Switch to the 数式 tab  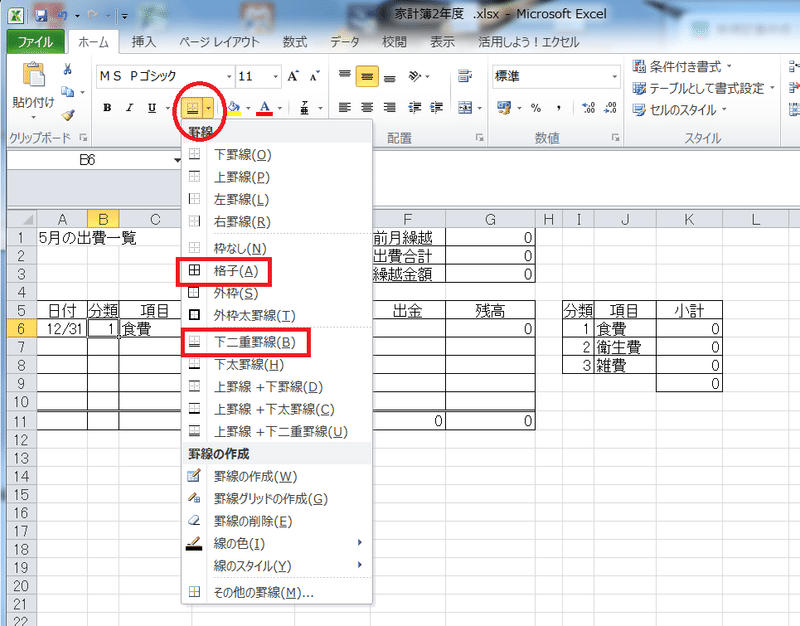[295, 42]
